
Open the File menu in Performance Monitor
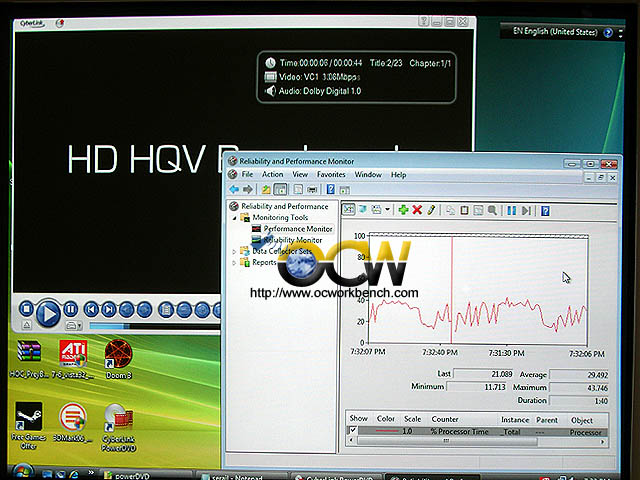(247, 174)
